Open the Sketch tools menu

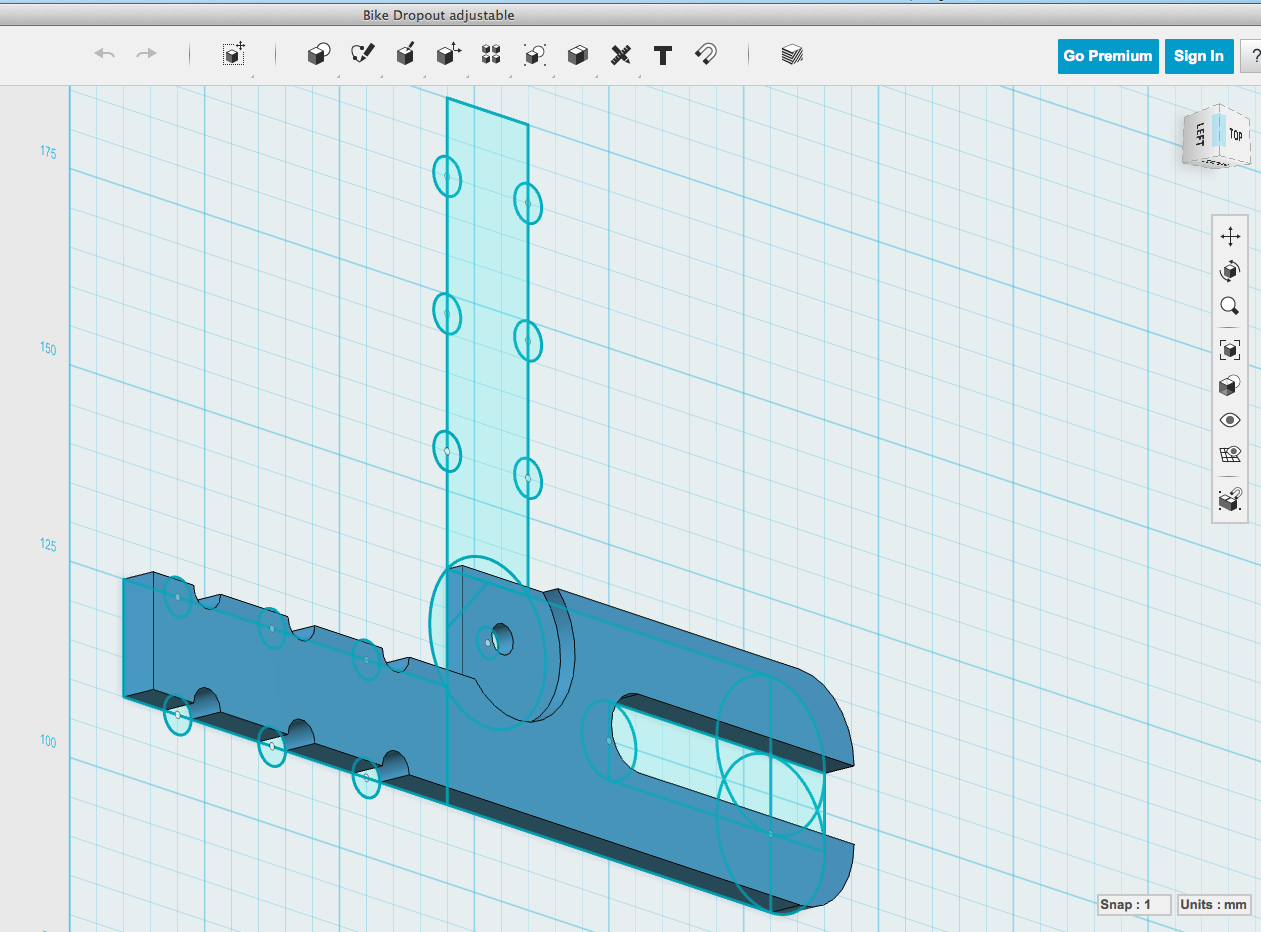point(362,55)
